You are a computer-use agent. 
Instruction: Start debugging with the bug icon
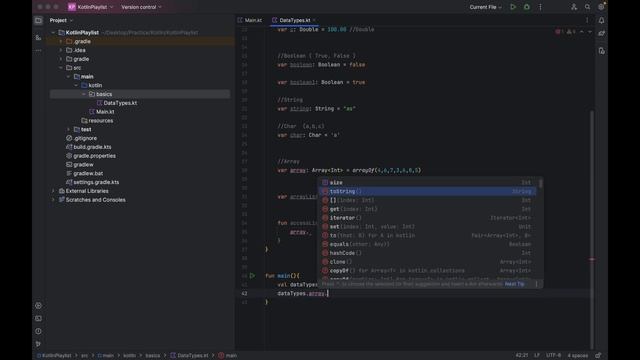(527, 7)
